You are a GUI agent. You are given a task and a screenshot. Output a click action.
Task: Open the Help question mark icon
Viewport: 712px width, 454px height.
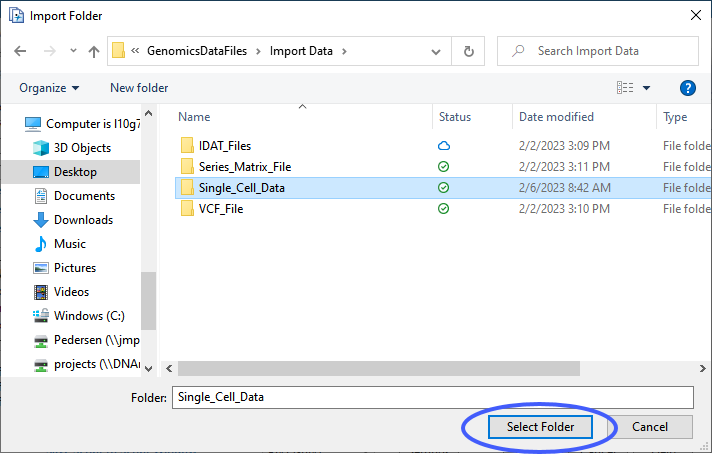tap(687, 88)
